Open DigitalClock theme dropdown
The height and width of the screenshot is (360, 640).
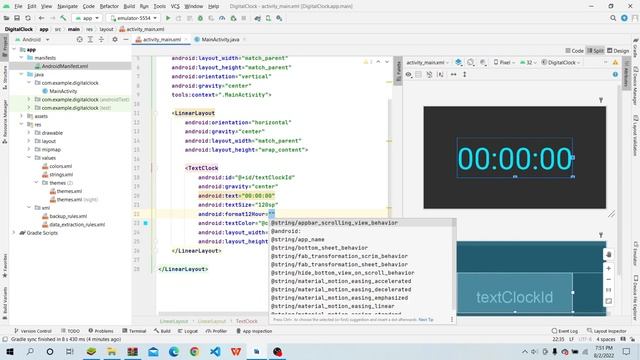561,62
